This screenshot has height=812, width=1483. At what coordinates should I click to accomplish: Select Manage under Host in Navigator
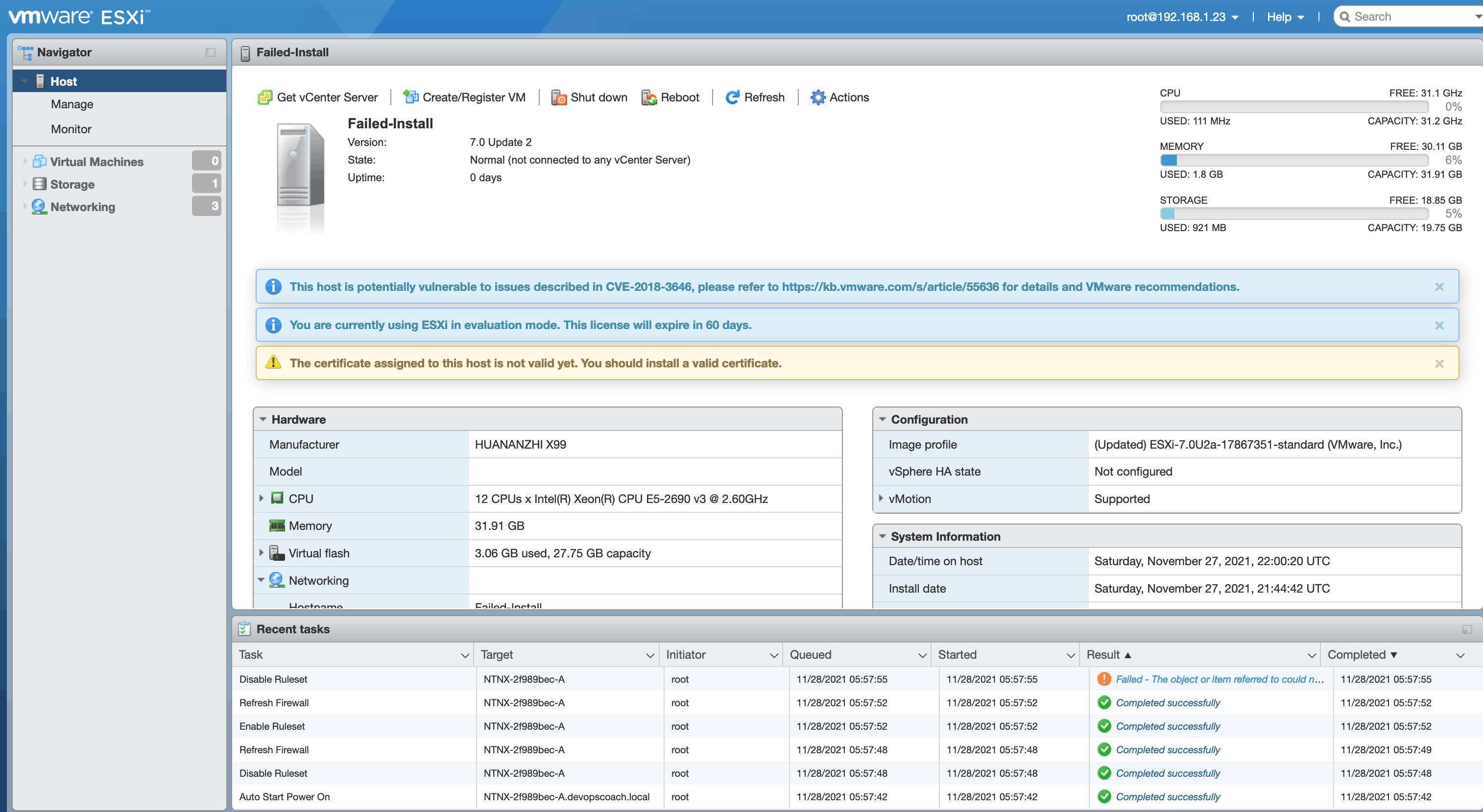tap(72, 104)
